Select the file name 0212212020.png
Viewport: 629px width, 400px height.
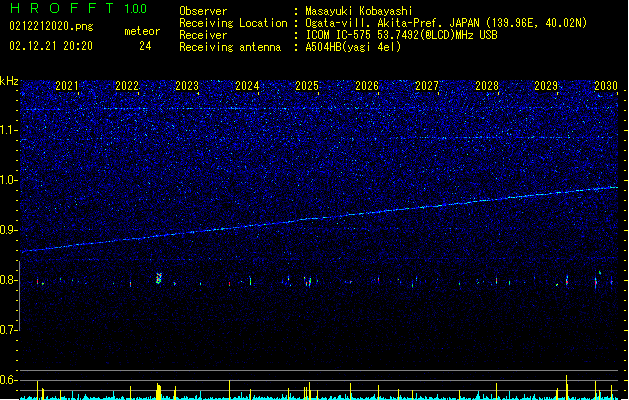click(x=51, y=26)
